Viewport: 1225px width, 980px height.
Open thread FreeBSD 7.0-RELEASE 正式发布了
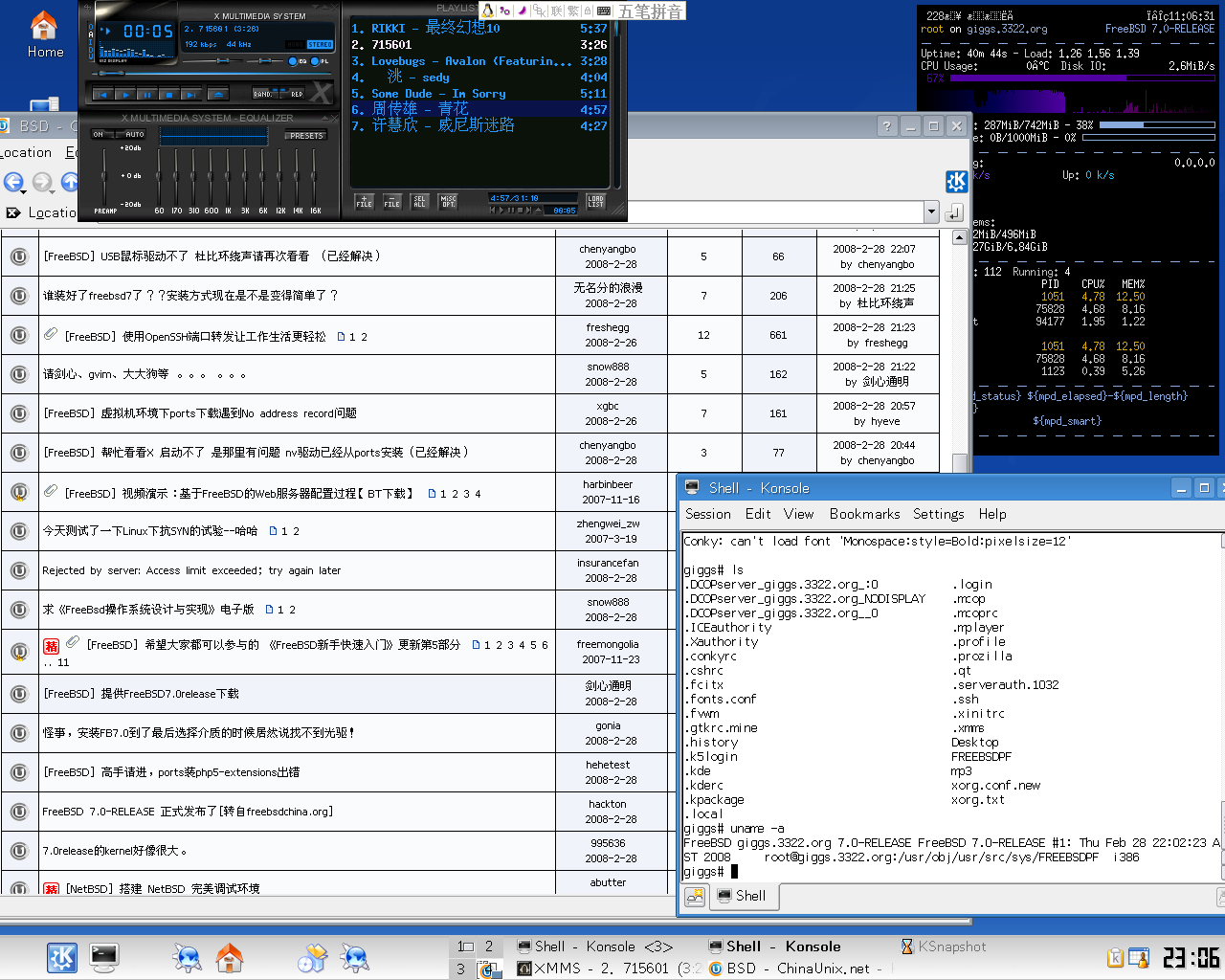(x=188, y=812)
